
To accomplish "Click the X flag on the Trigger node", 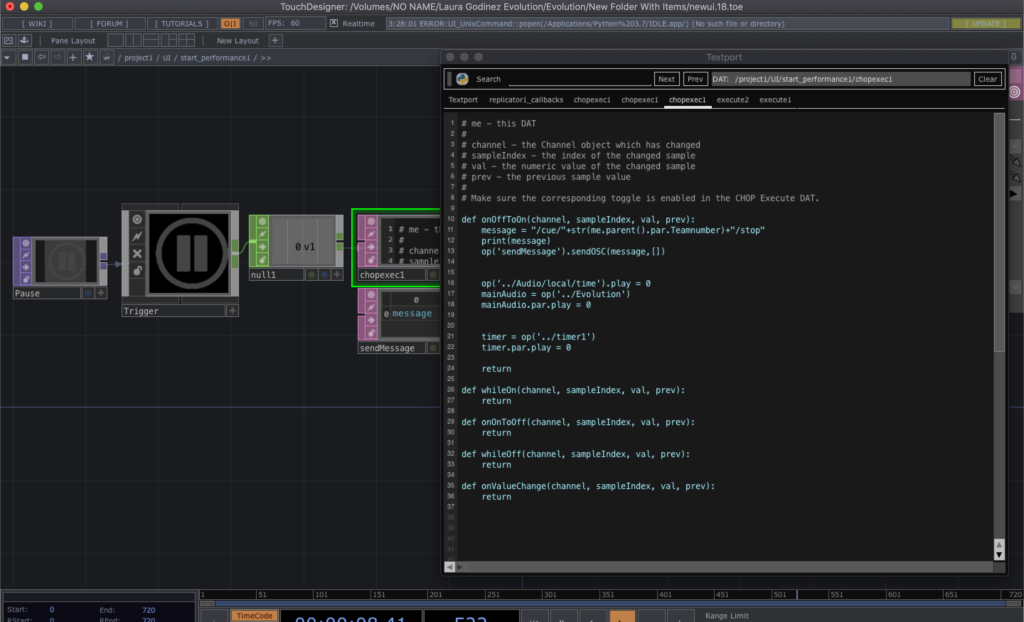I will 137,254.
